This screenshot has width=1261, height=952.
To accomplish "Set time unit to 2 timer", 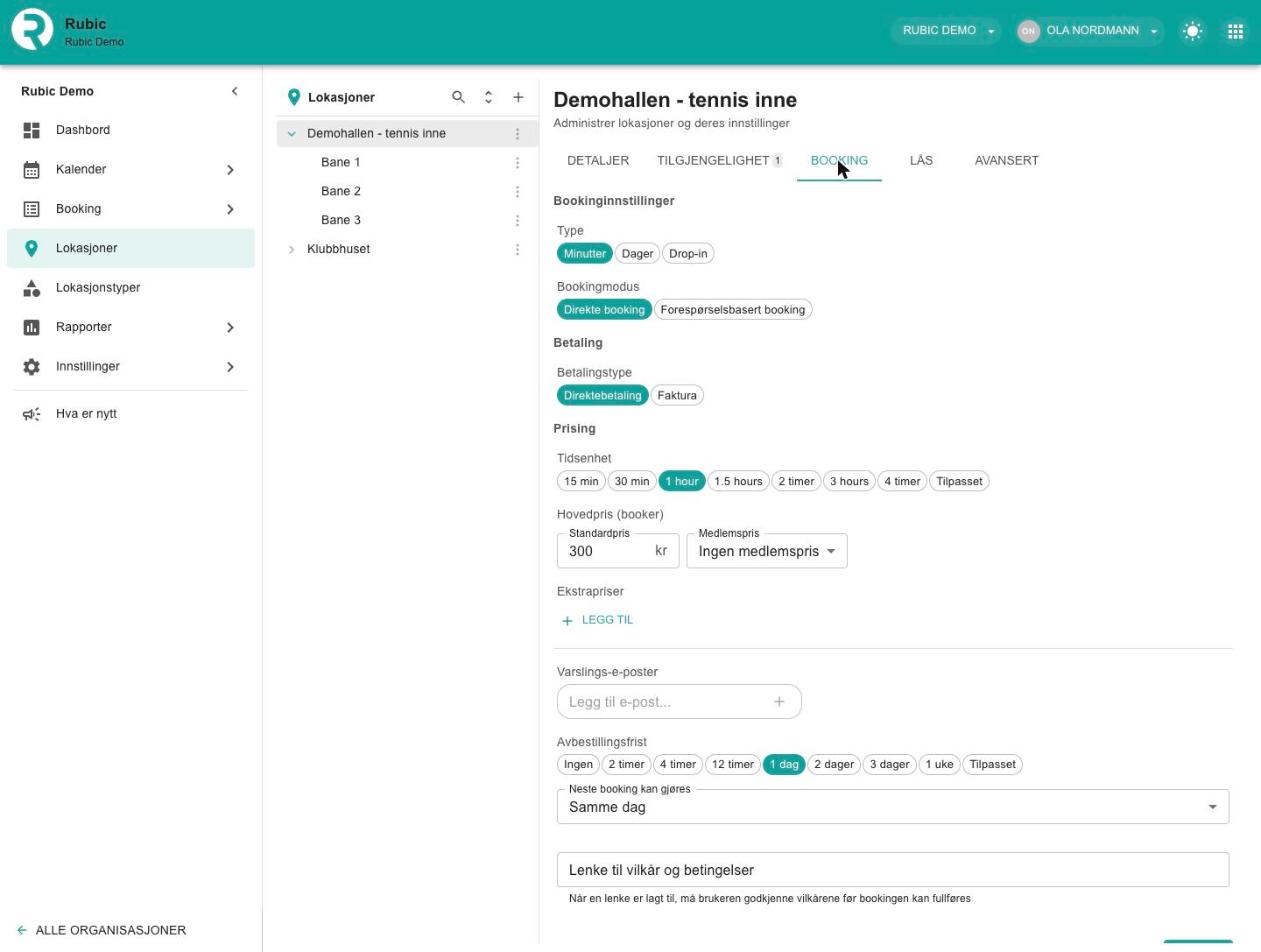I will click(x=796, y=482).
